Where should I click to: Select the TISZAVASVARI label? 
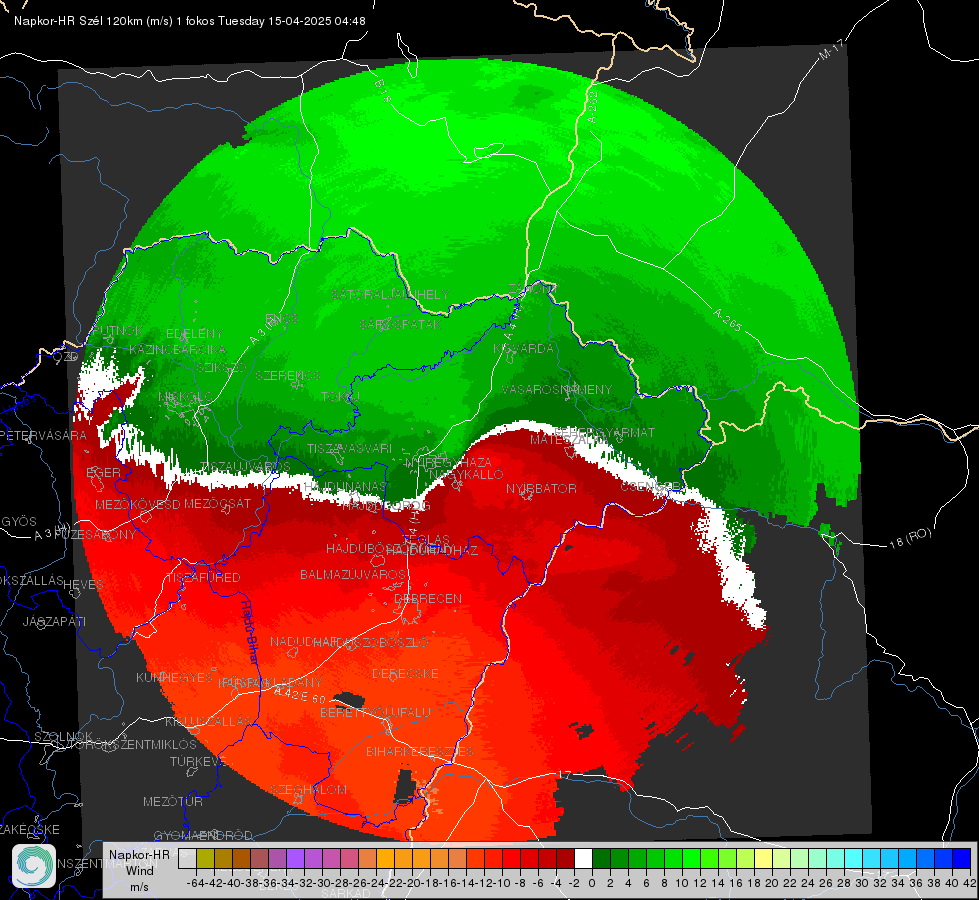click(x=350, y=448)
